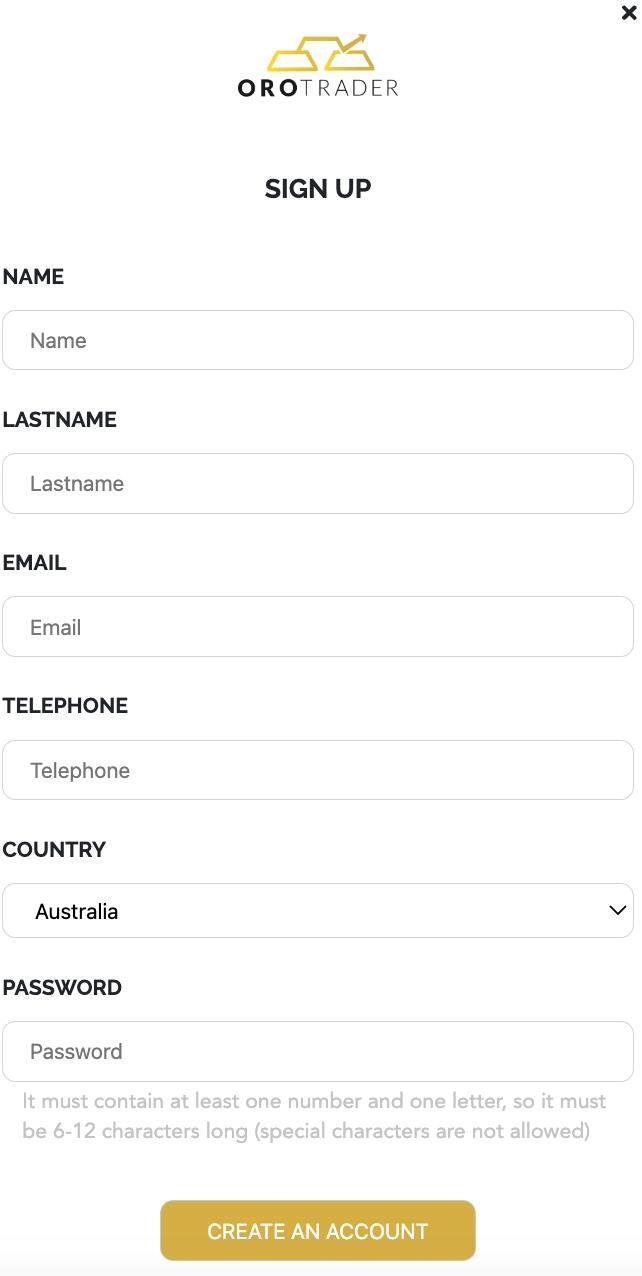The width and height of the screenshot is (642, 1276).
Task: Click the LASTNAME field label
Action: 60,420
